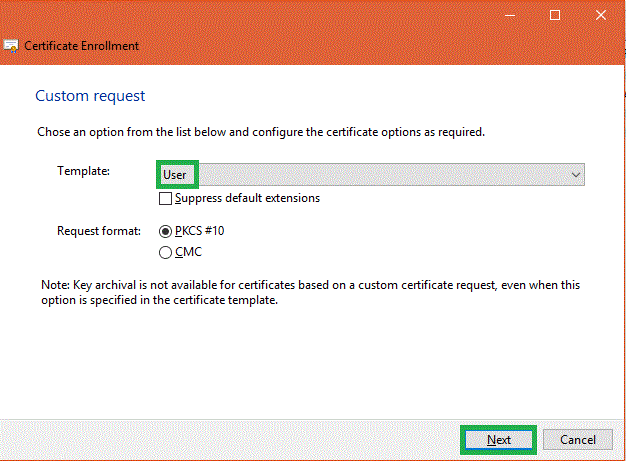Click the Certificate Enrollment title bar icon
The height and width of the screenshot is (461, 626).
pos(10,46)
